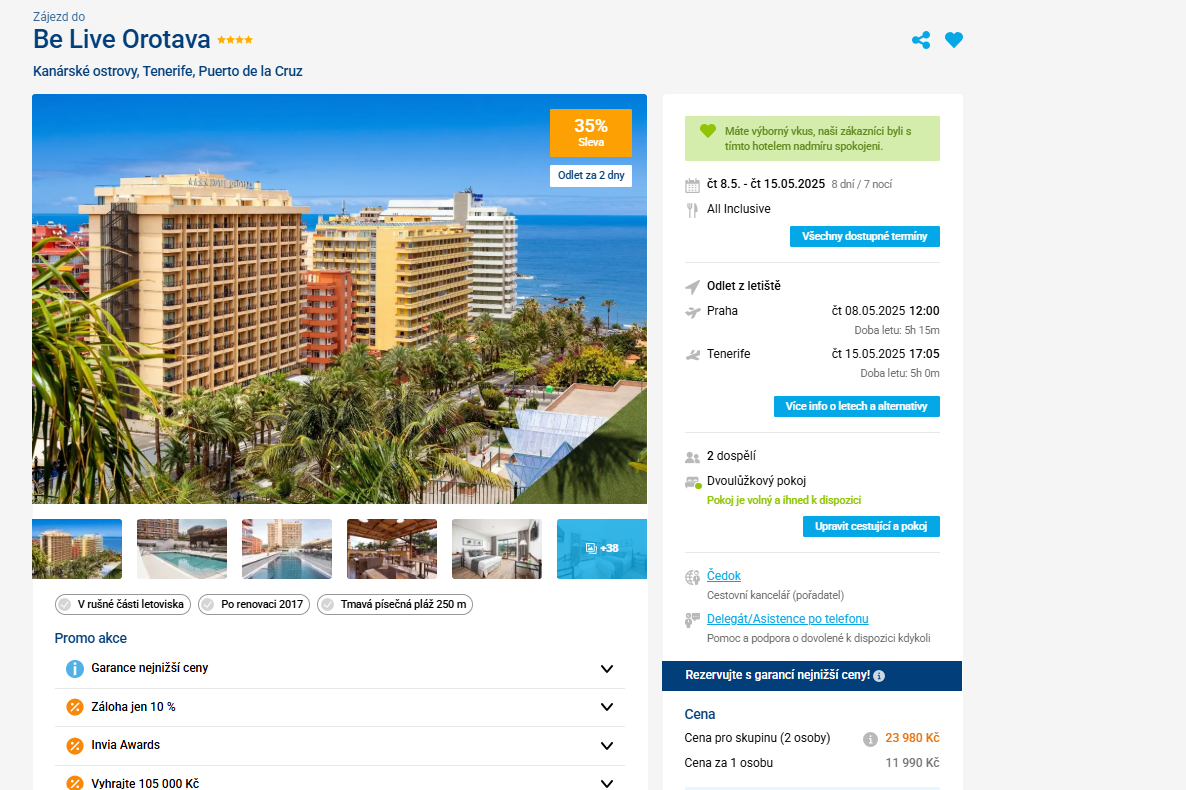Click the calendar icon next to trip dates
The image size is (1186, 790).
point(692,185)
